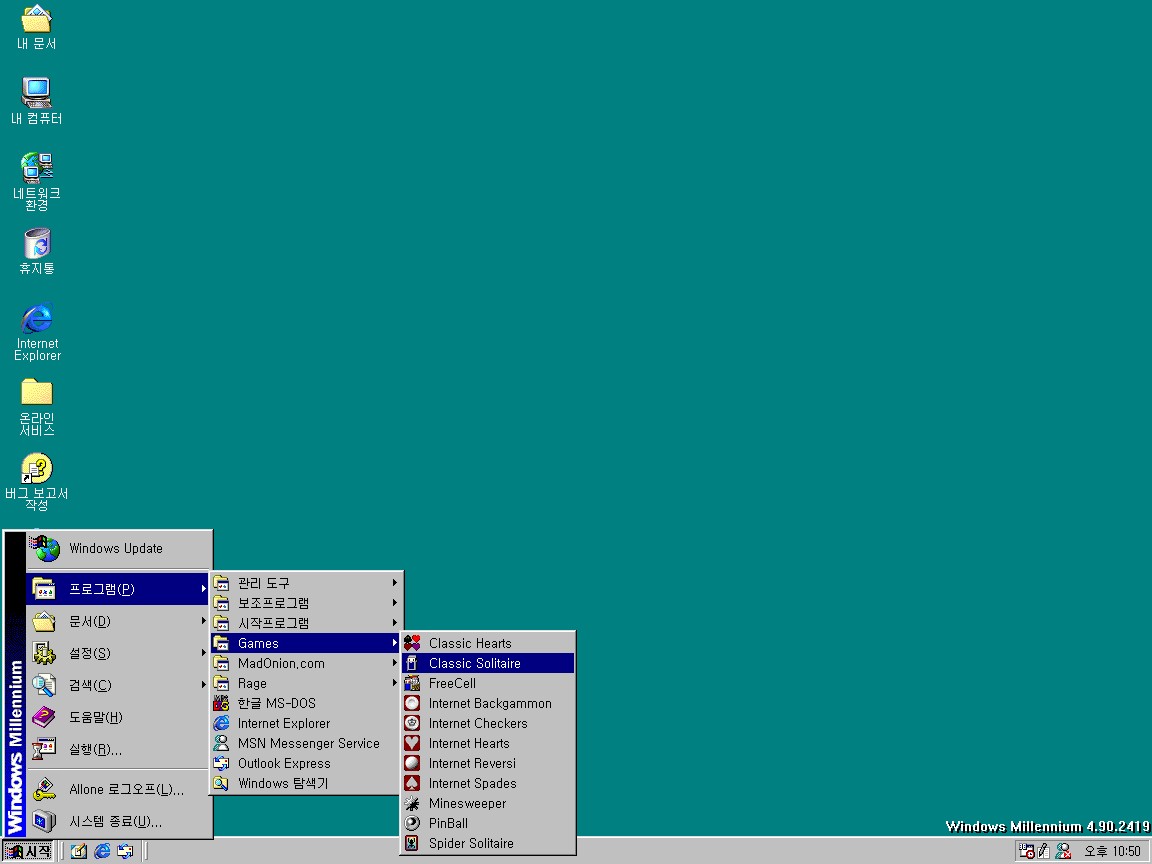Launch Outlook Express from Programs menu
1152x864 pixels.
306,763
